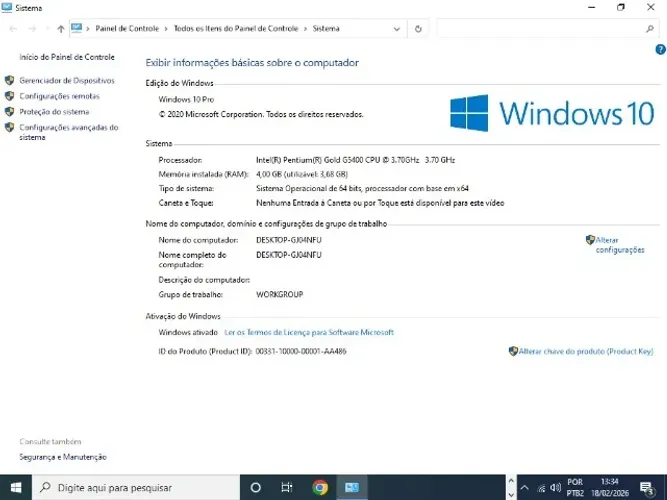Image resolution: width=667 pixels, height=500 pixels.
Task: Click shield icon beside Gerenciador de Dispositivos
Action: click(x=9, y=80)
